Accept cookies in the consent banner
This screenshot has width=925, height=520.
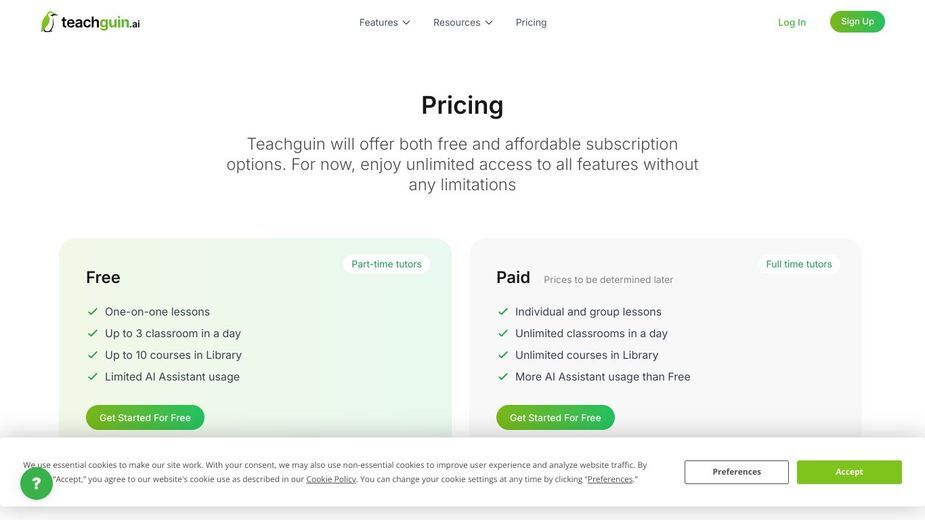point(849,472)
